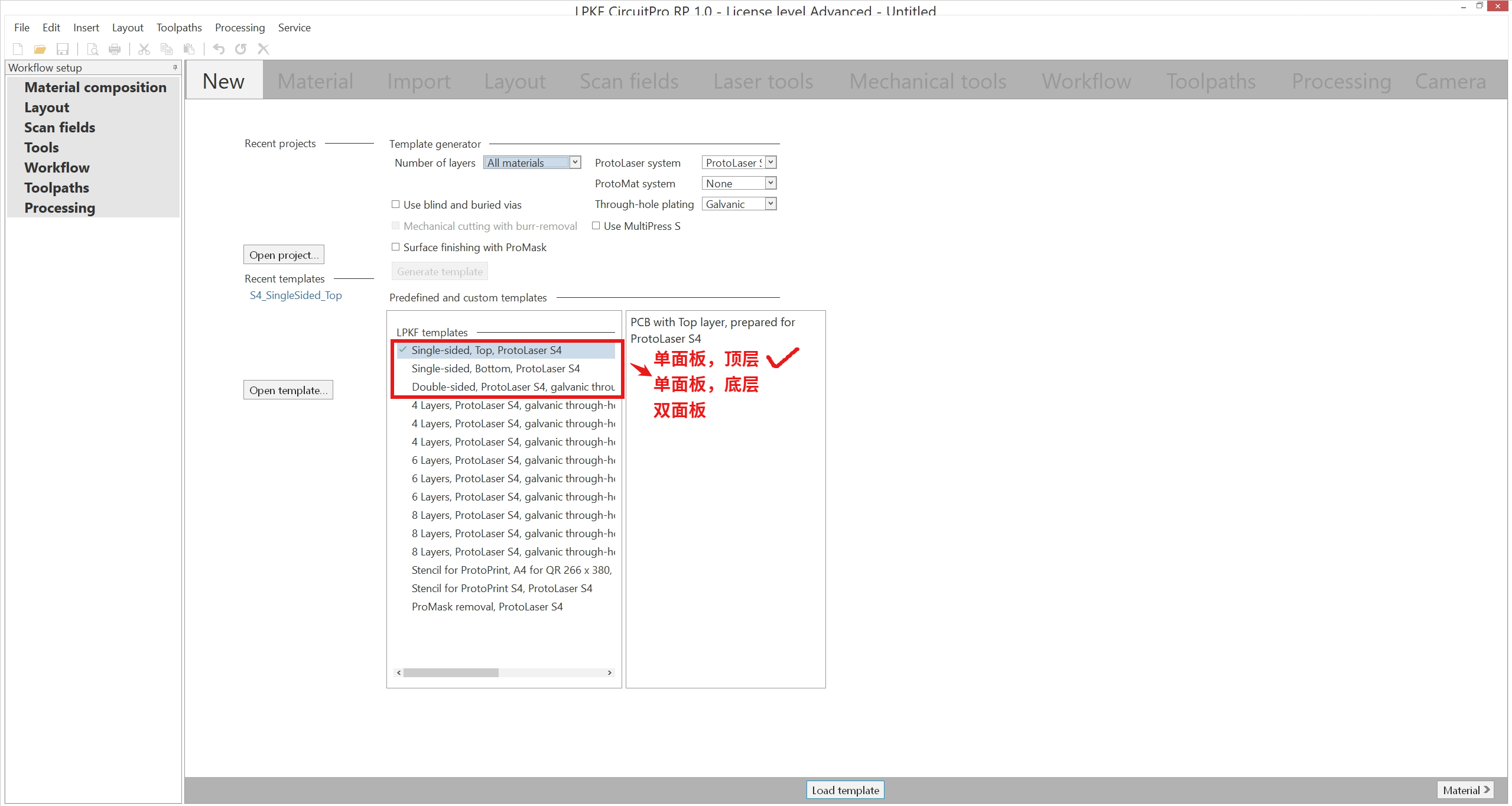
Task: Click the Printer icon in toolbar
Action: coord(115,49)
